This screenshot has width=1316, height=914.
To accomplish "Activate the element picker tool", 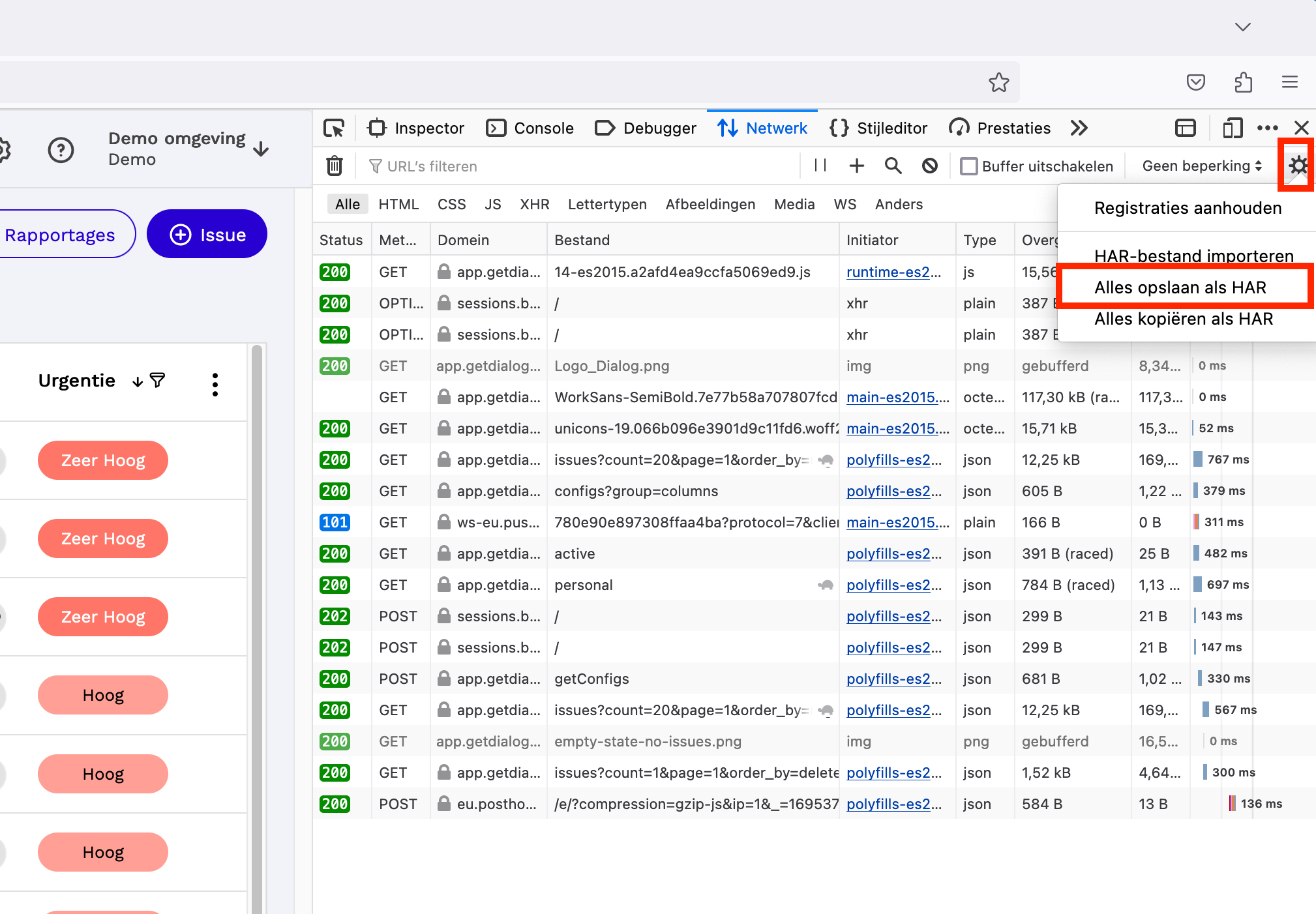I will coord(334,128).
